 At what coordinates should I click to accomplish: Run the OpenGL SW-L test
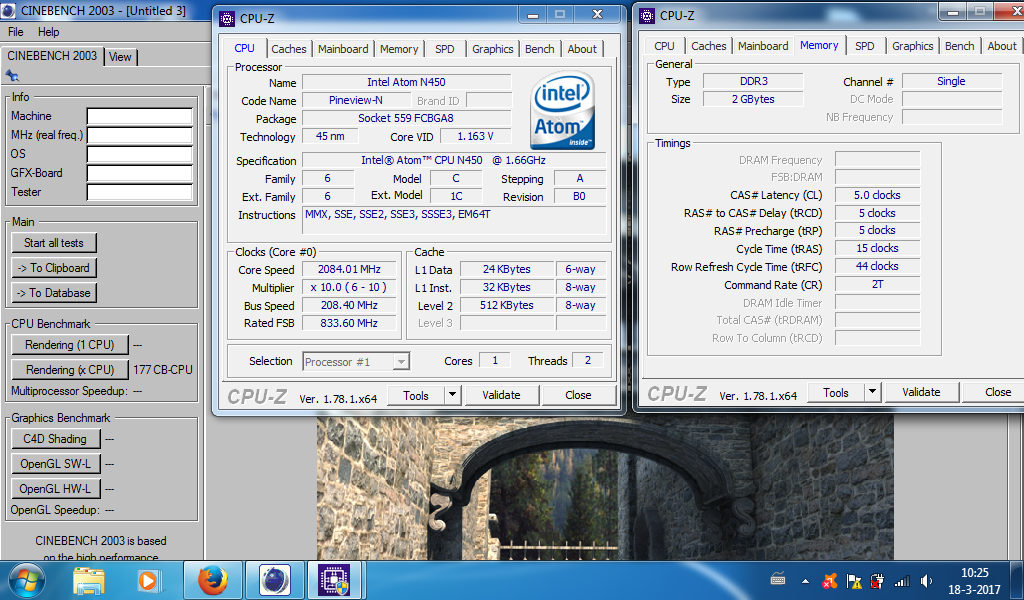[56, 464]
